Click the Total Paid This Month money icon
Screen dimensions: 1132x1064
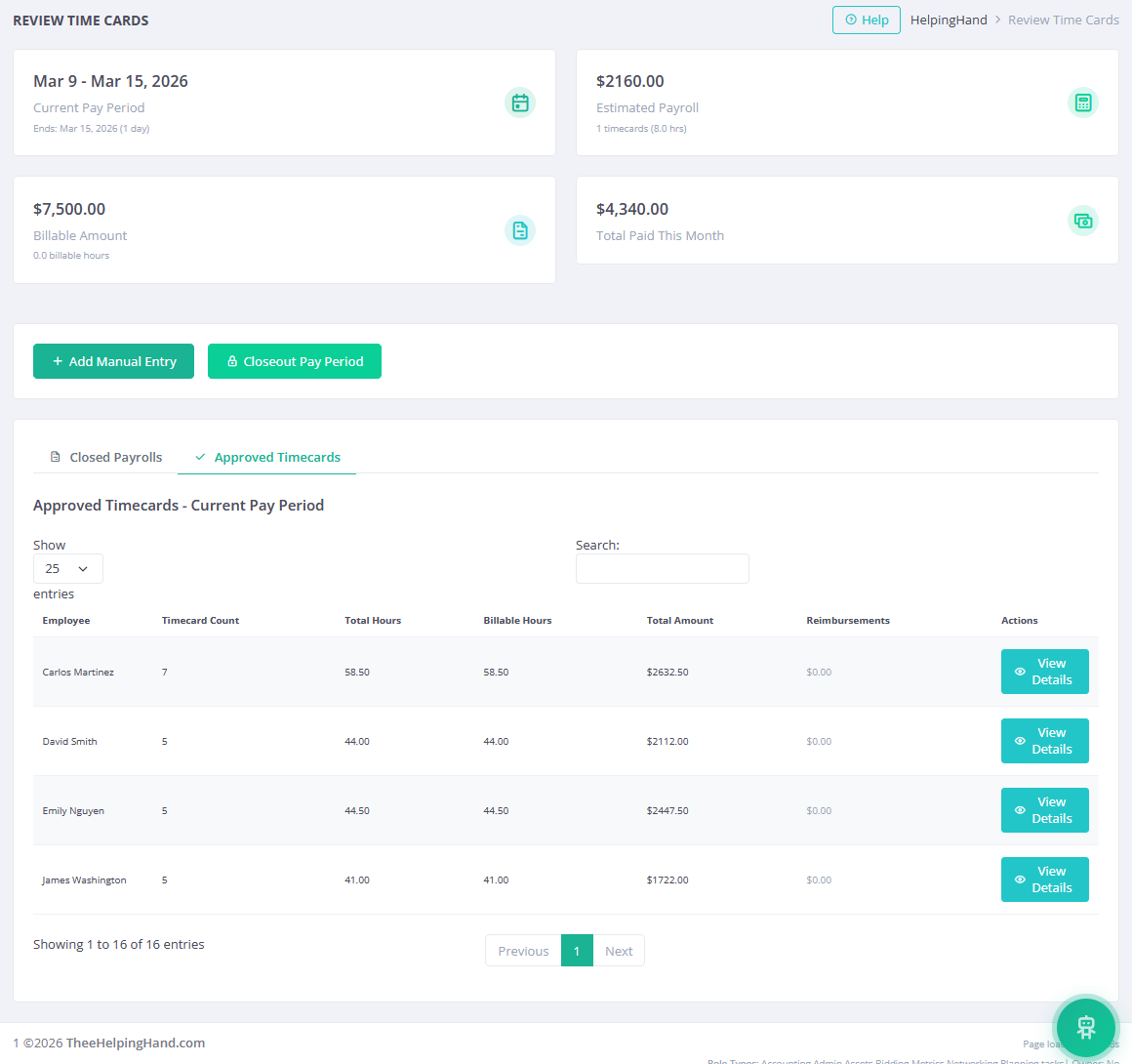pyautogui.click(x=1083, y=221)
